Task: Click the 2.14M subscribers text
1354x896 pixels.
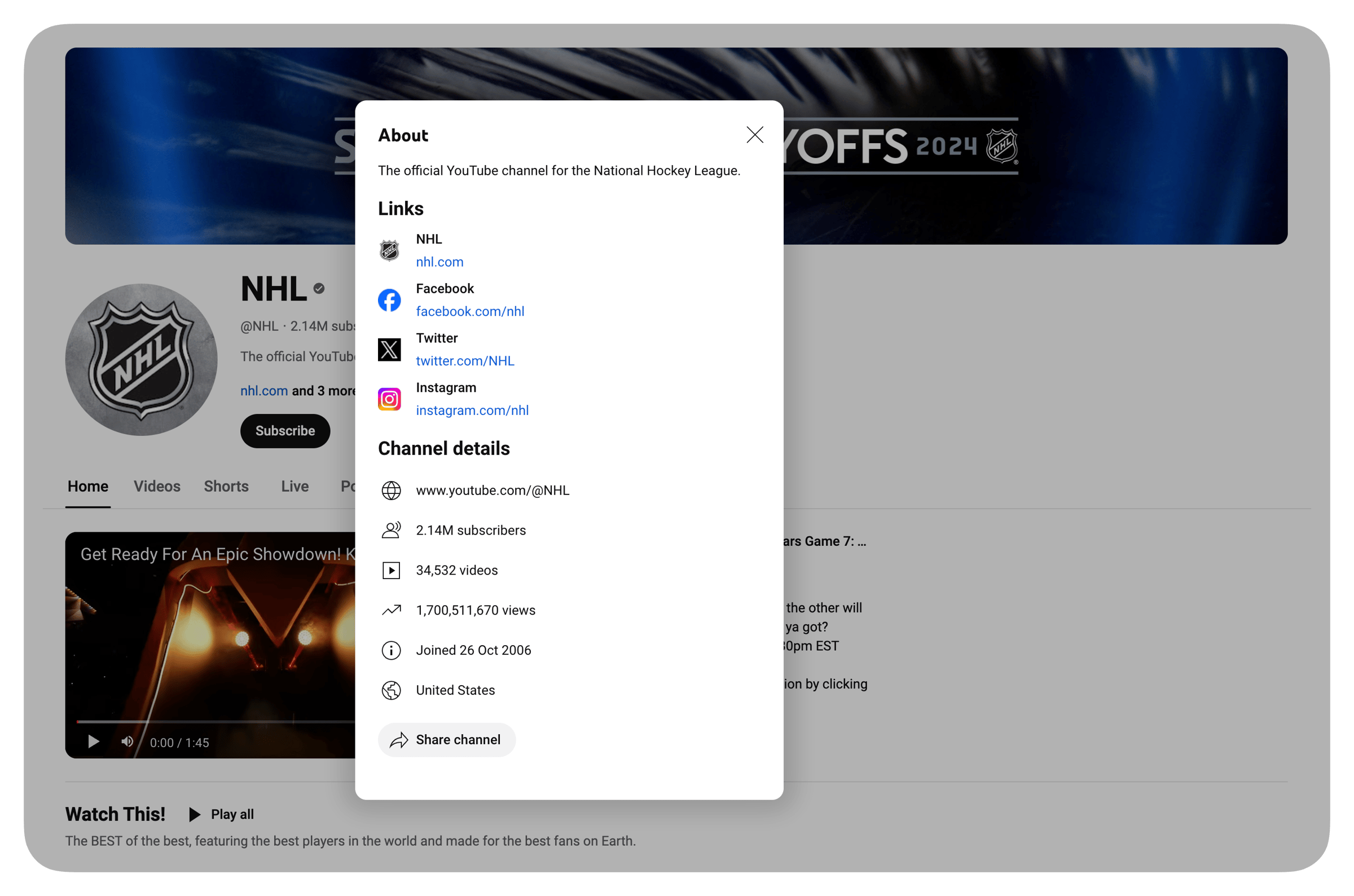Action: point(471,530)
